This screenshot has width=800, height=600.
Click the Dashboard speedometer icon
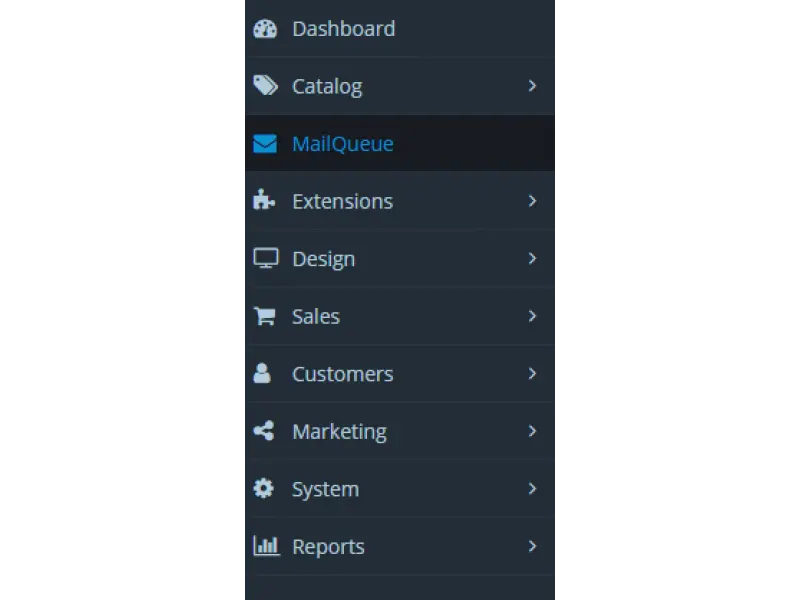265,29
